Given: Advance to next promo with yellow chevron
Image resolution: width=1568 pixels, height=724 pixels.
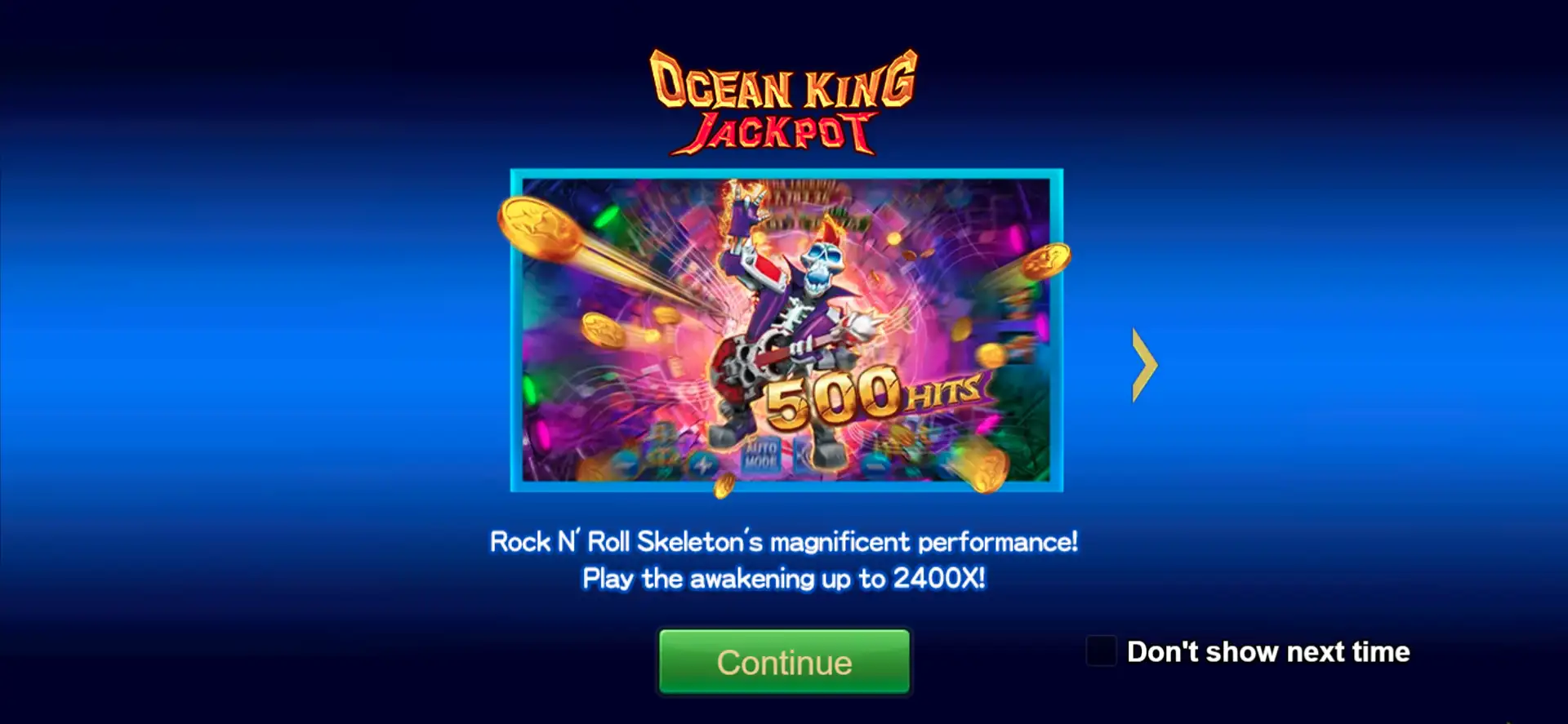Looking at the screenshot, I should pyautogui.click(x=1144, y=365).
